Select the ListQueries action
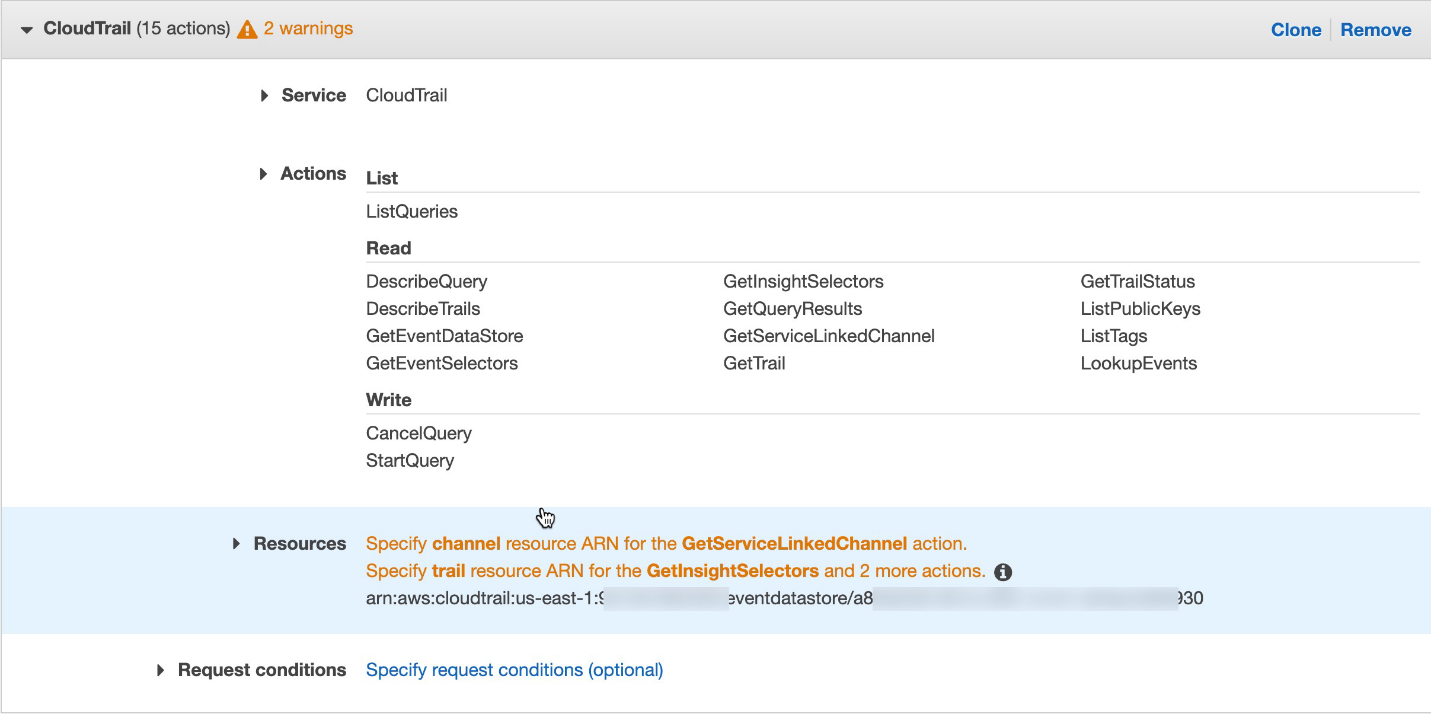The width and height of the screenshot is (1431, 714). [411, 211]
